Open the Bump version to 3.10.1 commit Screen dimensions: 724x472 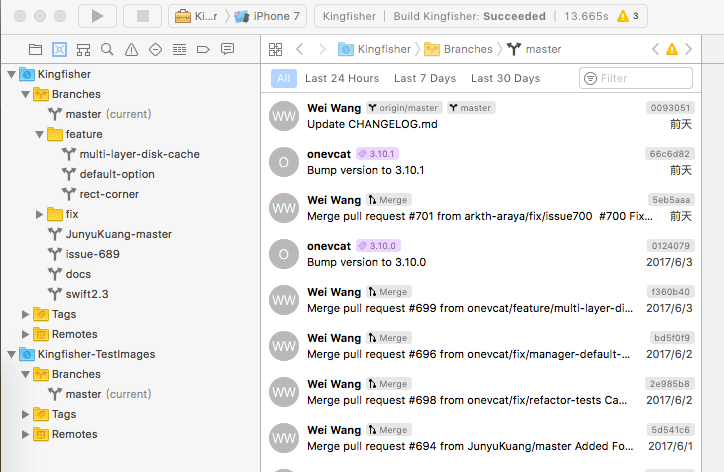click(481, 162)
